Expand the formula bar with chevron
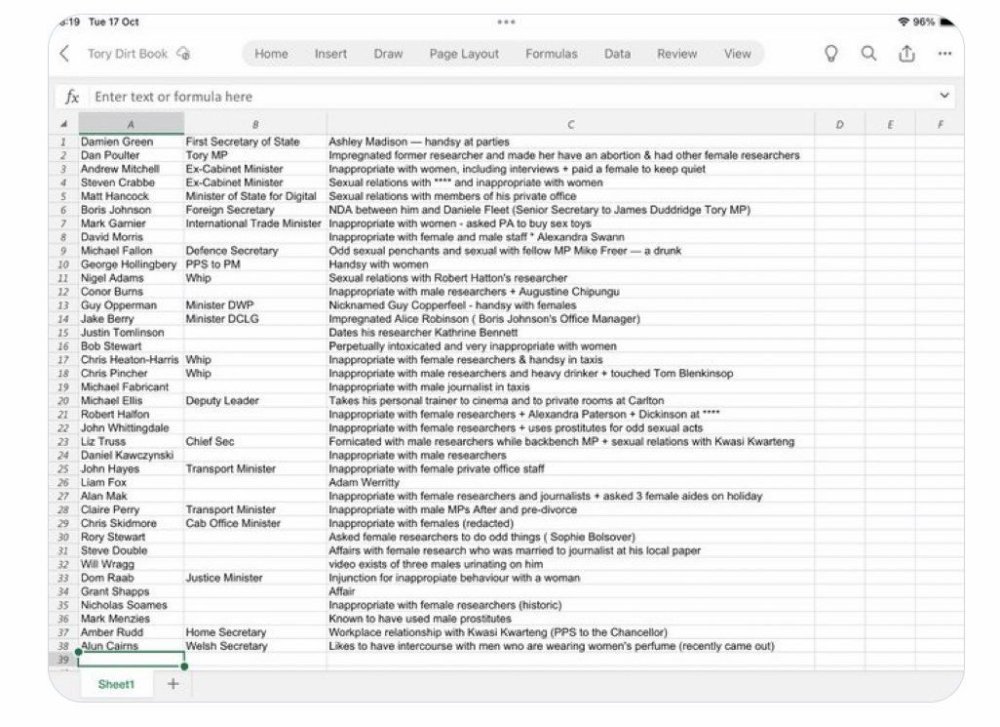The height and width of the screenshot is (727, 1000). click(x=943, y=96)
